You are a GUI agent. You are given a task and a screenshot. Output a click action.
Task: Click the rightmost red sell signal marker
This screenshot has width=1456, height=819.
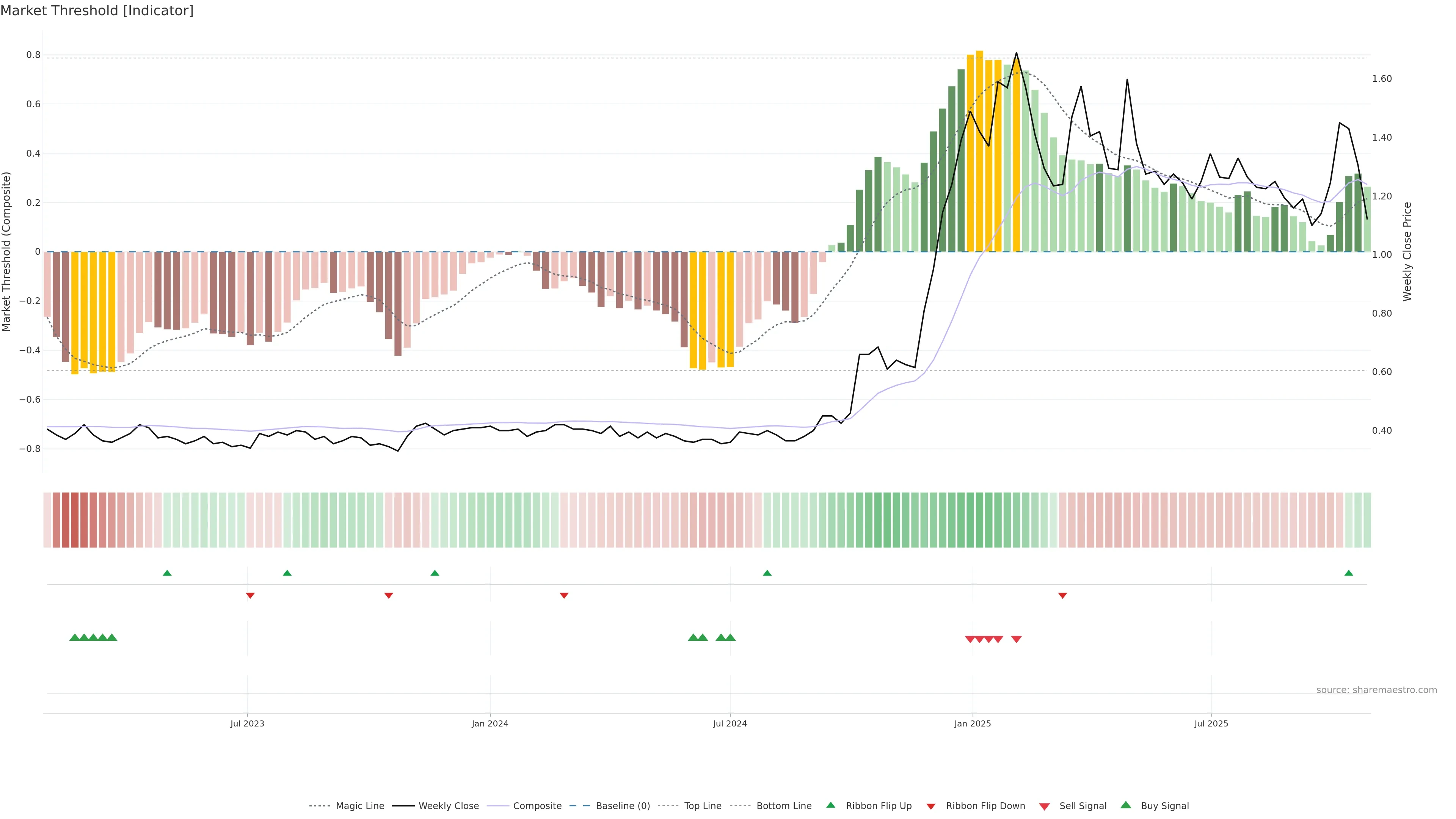1016,639
